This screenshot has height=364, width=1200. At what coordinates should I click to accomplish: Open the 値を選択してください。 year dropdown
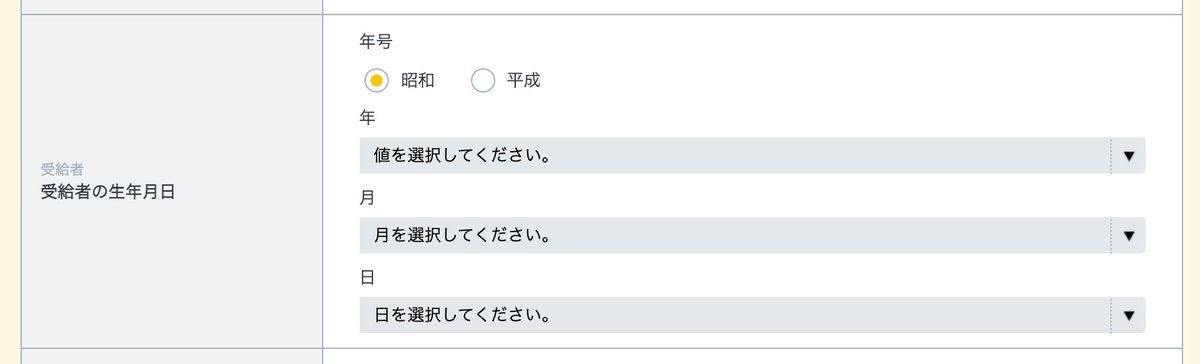click(752, 156)
